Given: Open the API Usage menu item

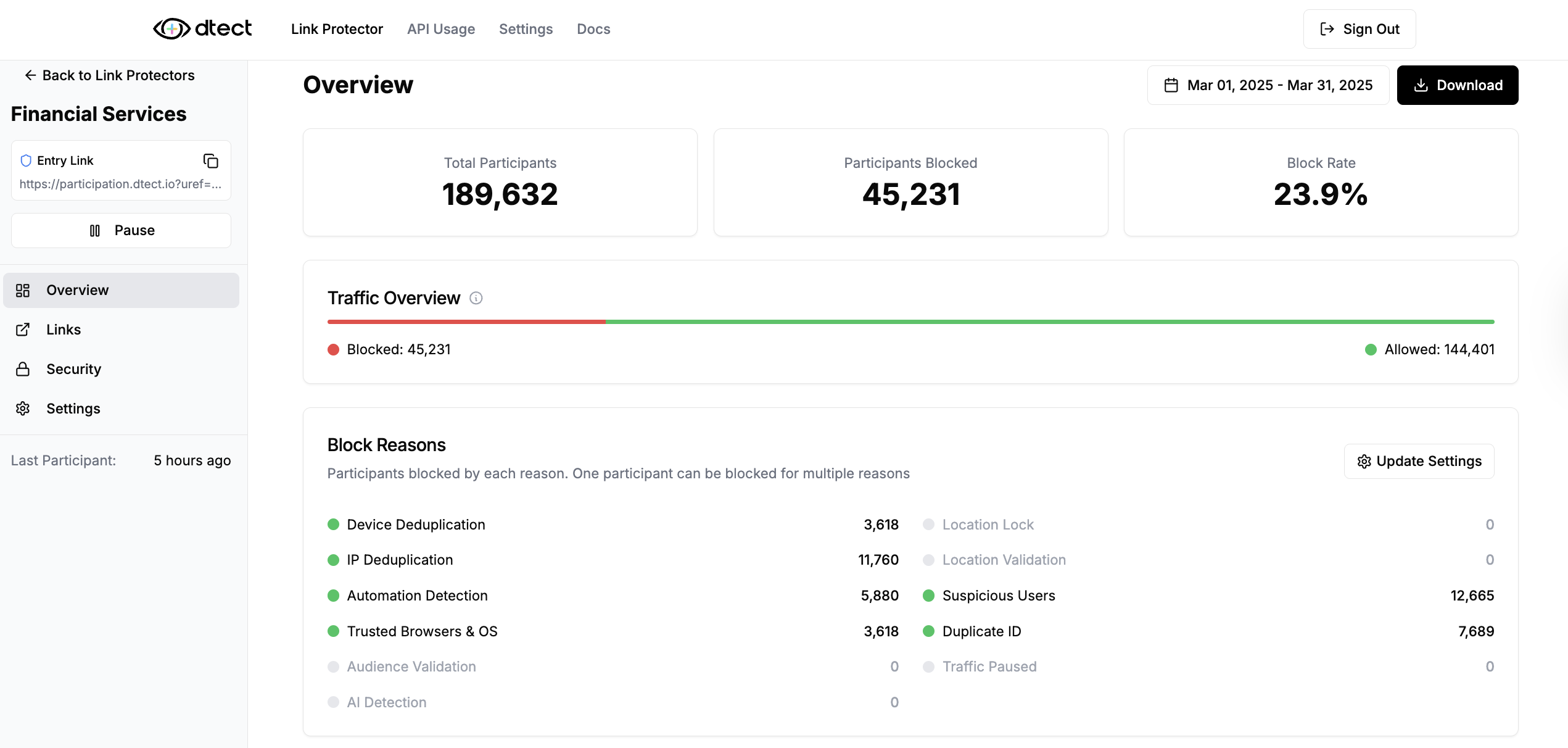Looking at the screenshot, I should pyautogui.click(x=440, y=28).
